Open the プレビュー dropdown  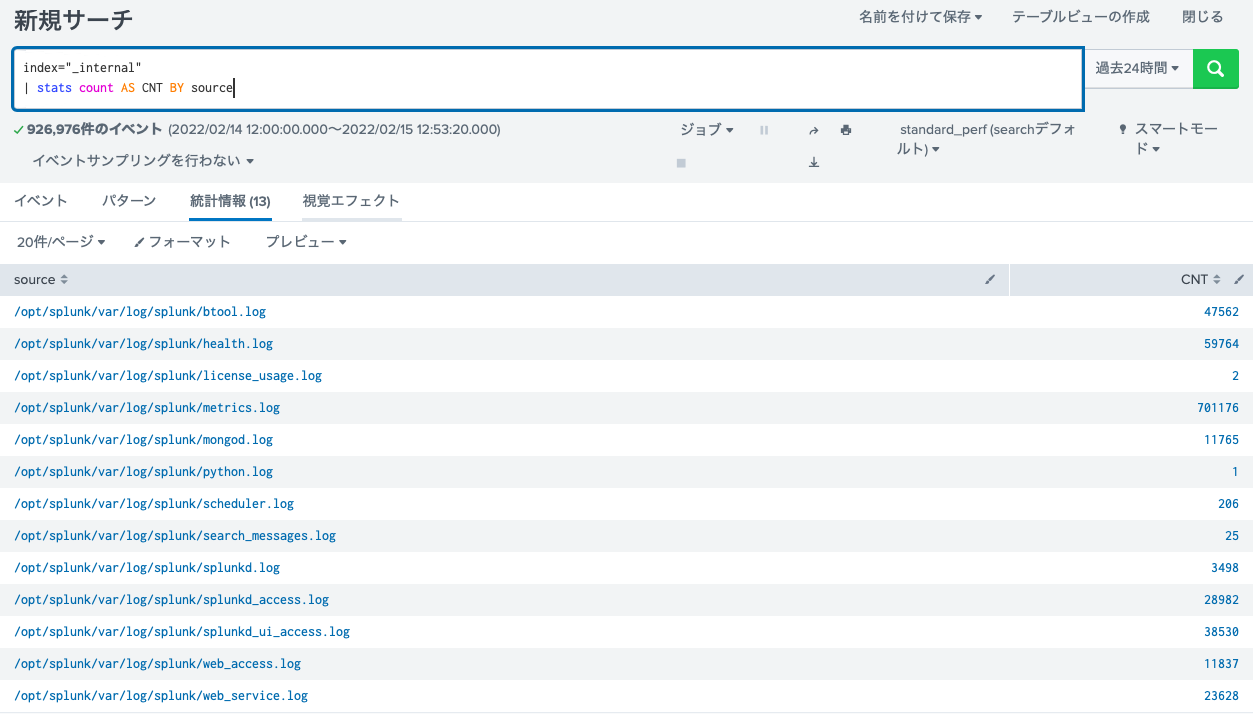306,242
